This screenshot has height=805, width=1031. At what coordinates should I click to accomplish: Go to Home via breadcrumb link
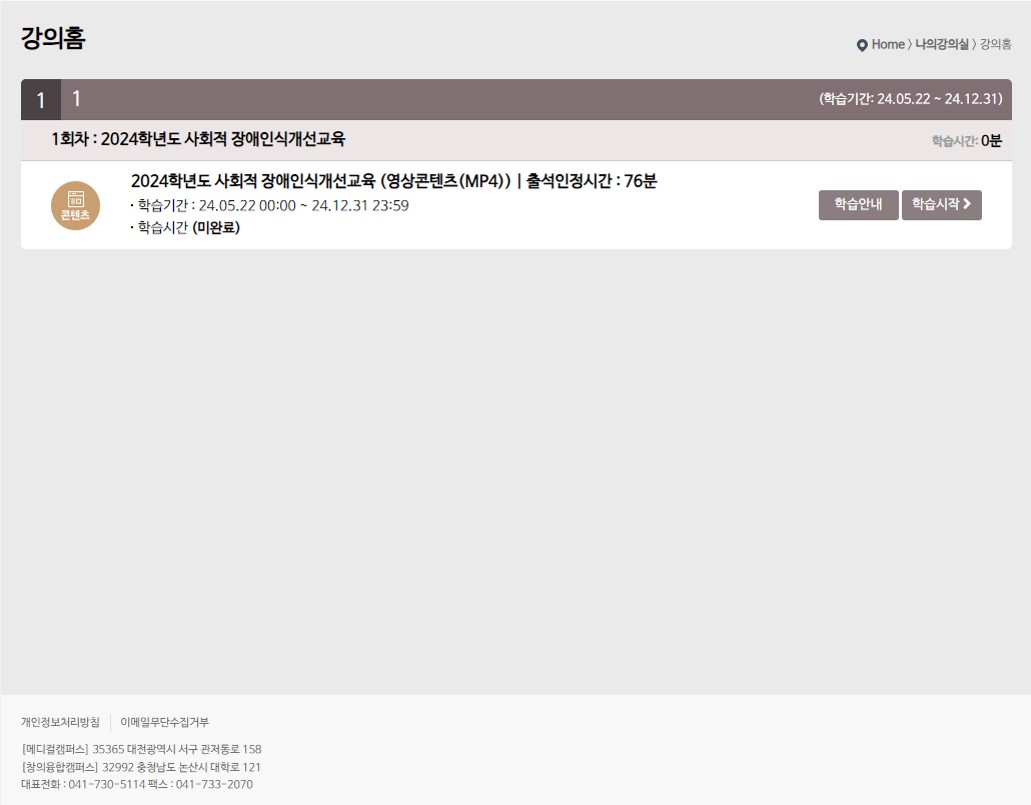(x=887, y=44)
